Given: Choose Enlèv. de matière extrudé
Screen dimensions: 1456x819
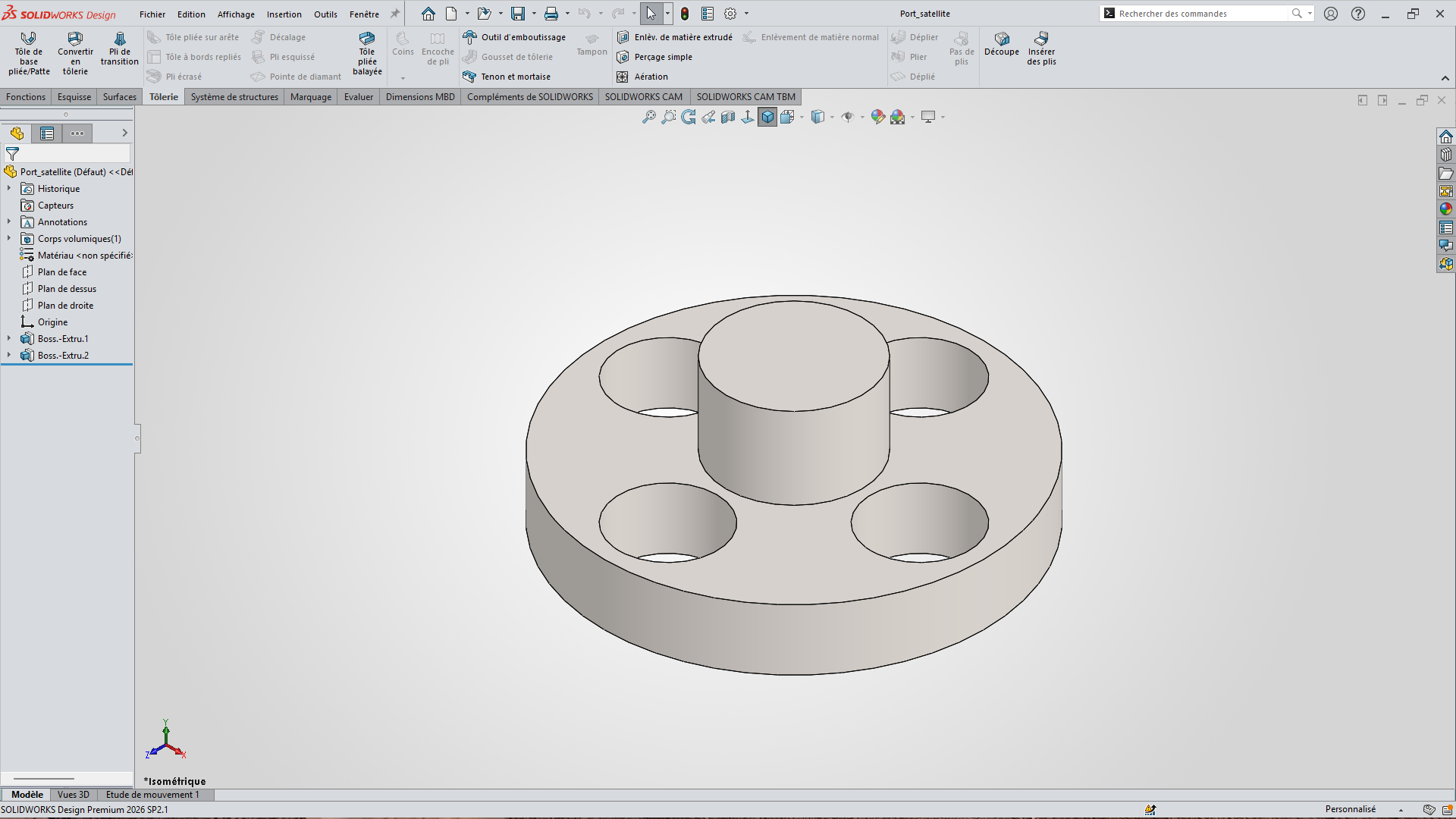Looking at the screenshot, I should (x=675, y=37).
